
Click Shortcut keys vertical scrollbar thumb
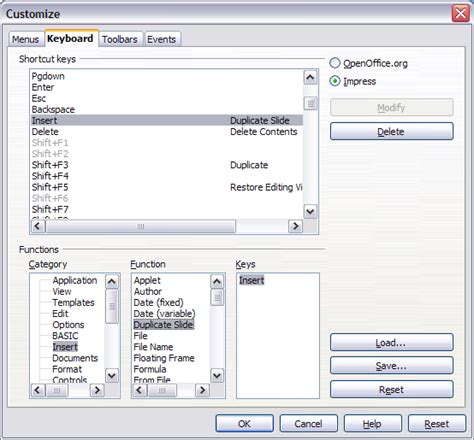310,103
